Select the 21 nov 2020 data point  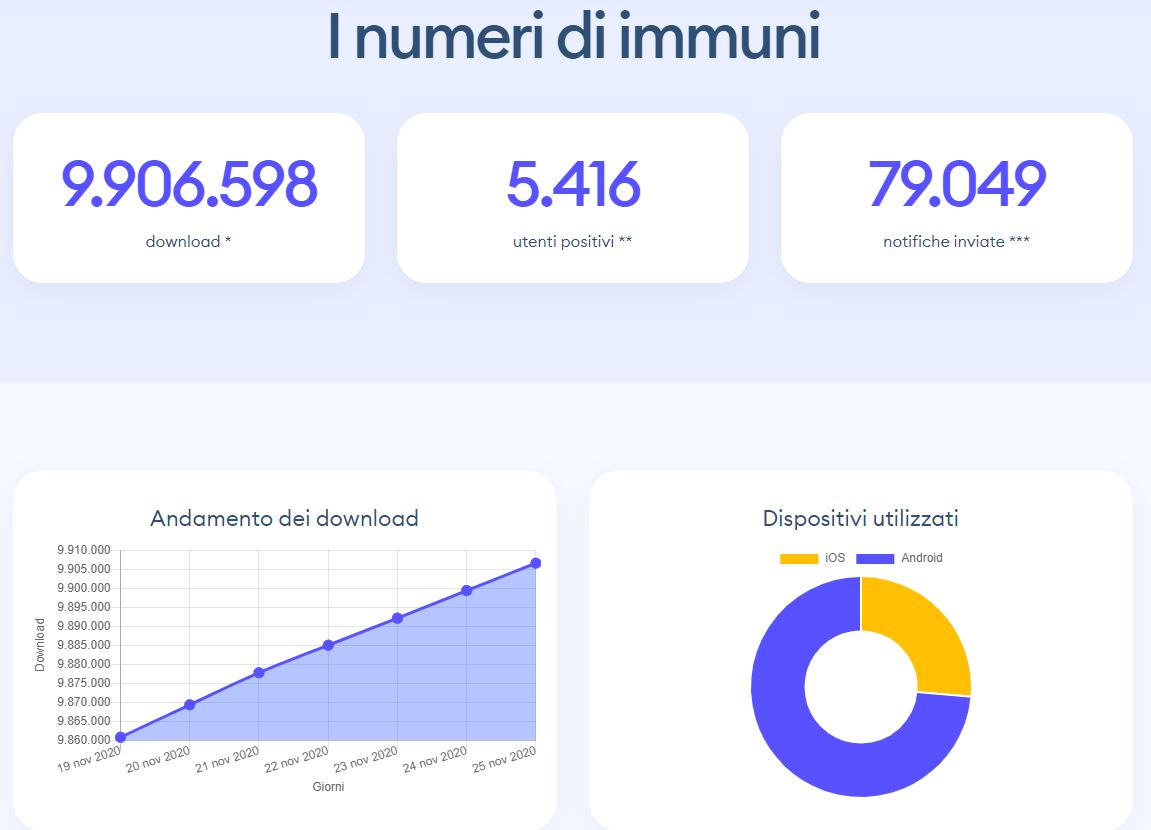click(x=259, y=672)
